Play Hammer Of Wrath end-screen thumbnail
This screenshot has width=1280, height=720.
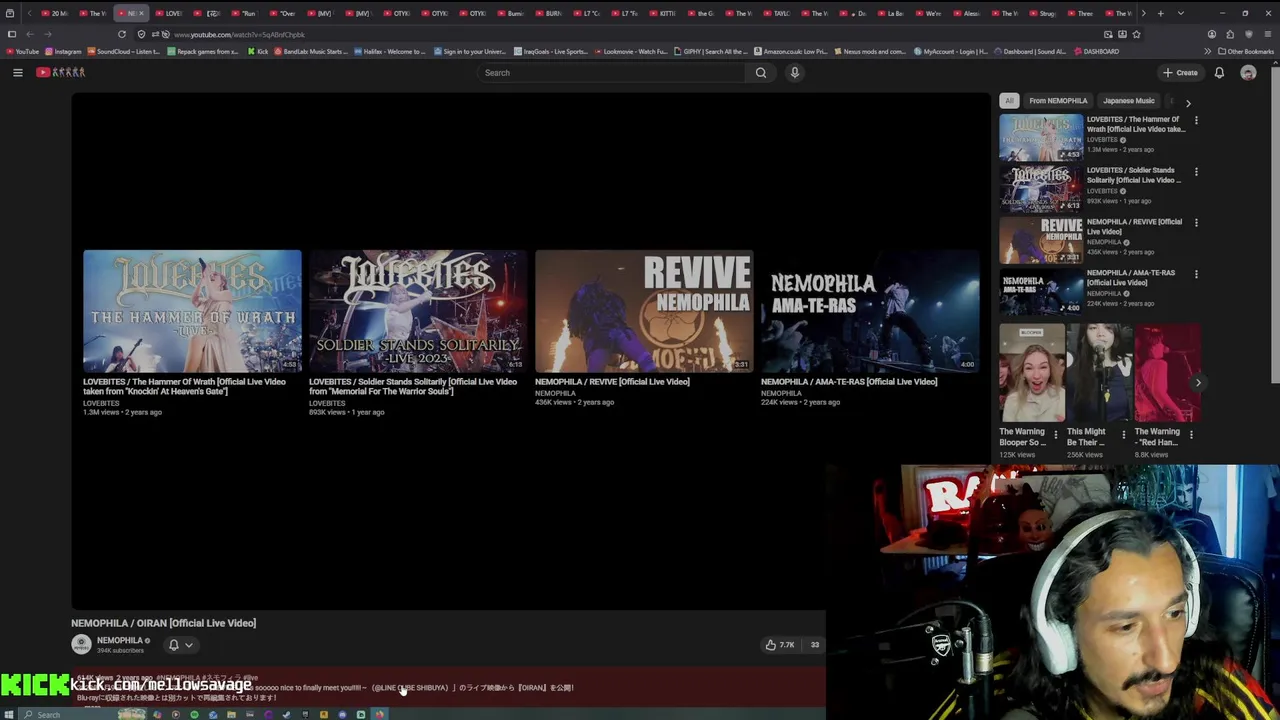(192, 311)
